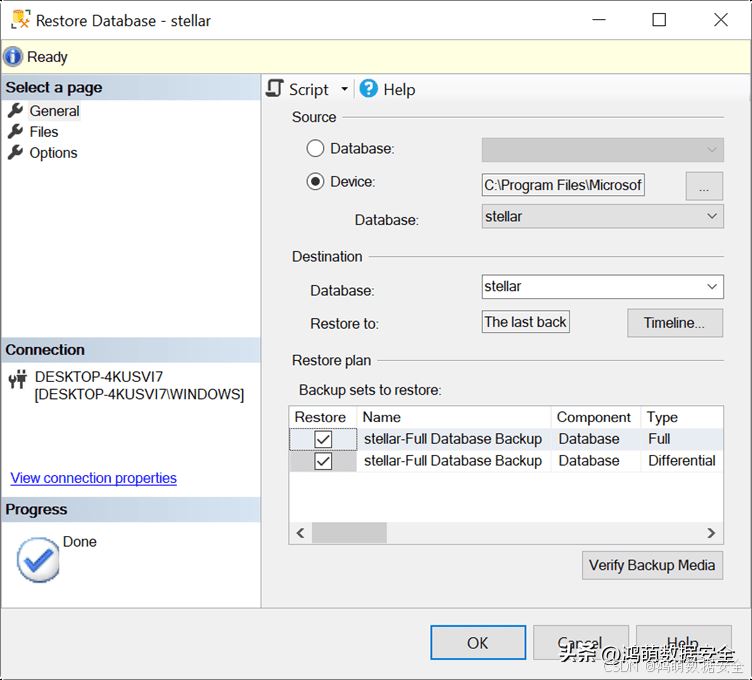This screenshot has width=752, height=680.
Task: Click the server connection plug icon
Action: [x=18, y=379]
